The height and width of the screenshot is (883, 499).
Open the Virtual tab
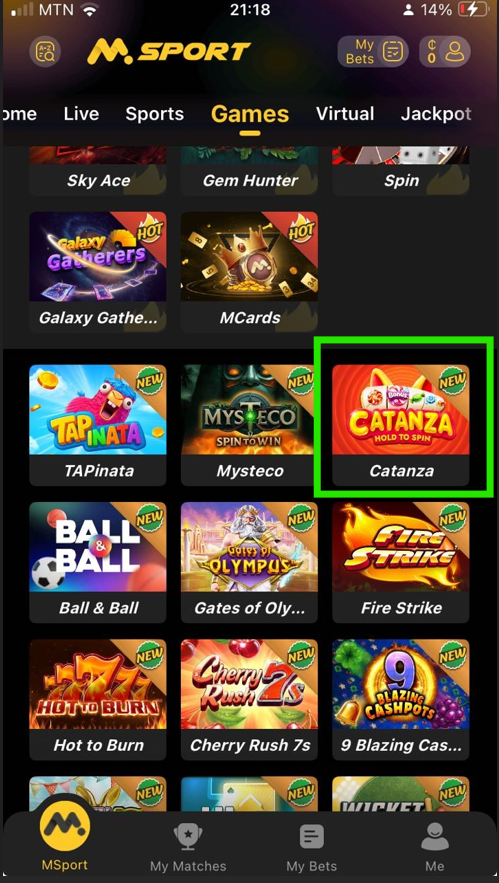(345, 114)
